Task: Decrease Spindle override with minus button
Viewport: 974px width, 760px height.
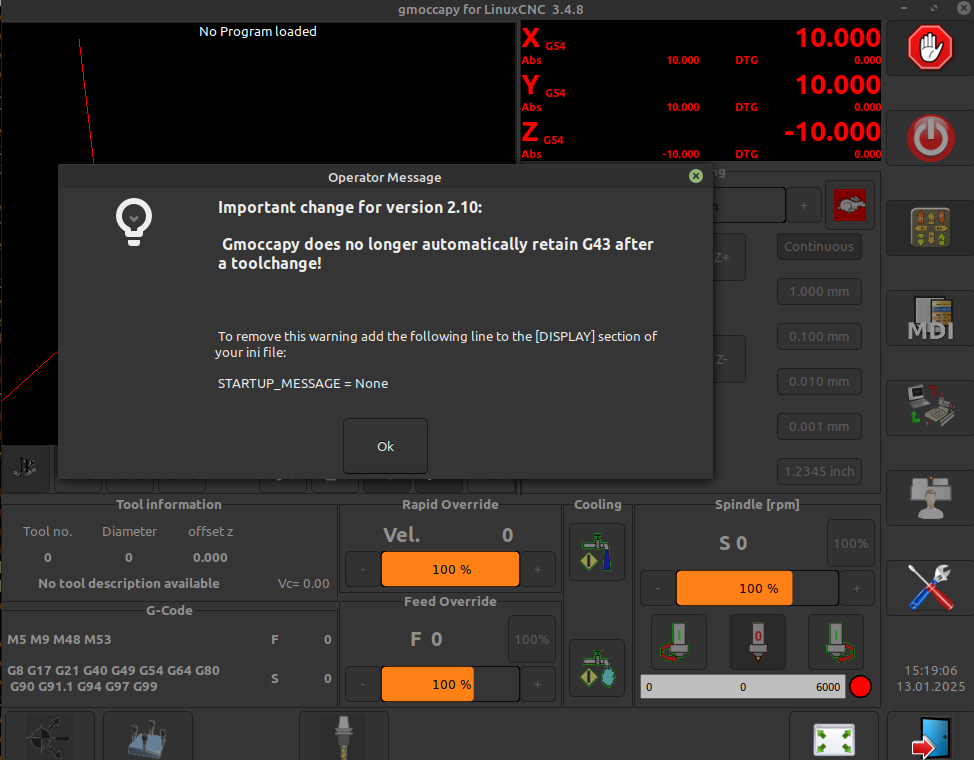Action: (658, 588)
